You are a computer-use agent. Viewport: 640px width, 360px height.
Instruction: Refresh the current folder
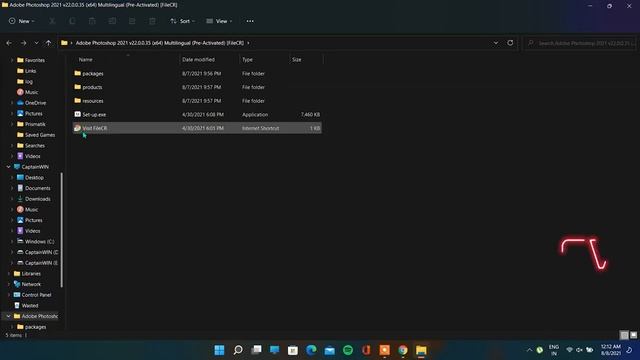pyautogui.click(x=510, y=43)
